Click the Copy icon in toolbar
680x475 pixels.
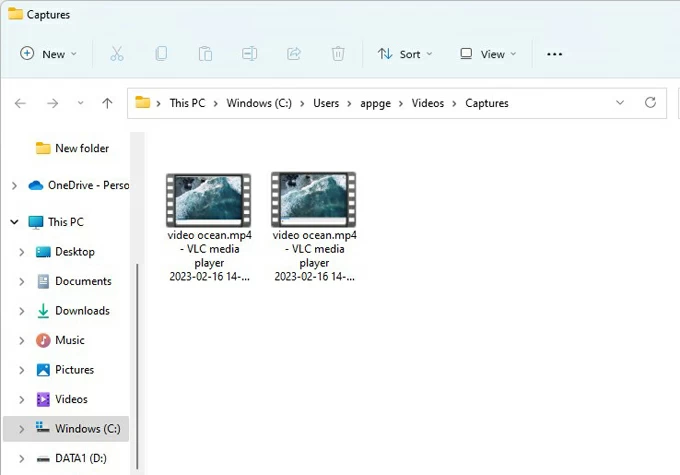[161, 54]
